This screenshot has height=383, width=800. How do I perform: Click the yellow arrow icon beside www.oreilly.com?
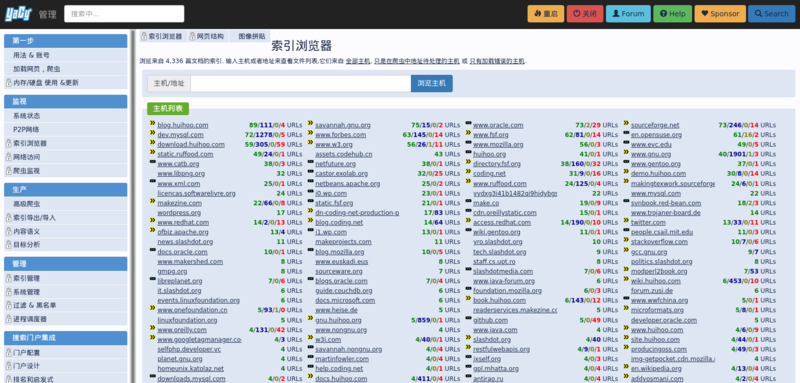153,328
